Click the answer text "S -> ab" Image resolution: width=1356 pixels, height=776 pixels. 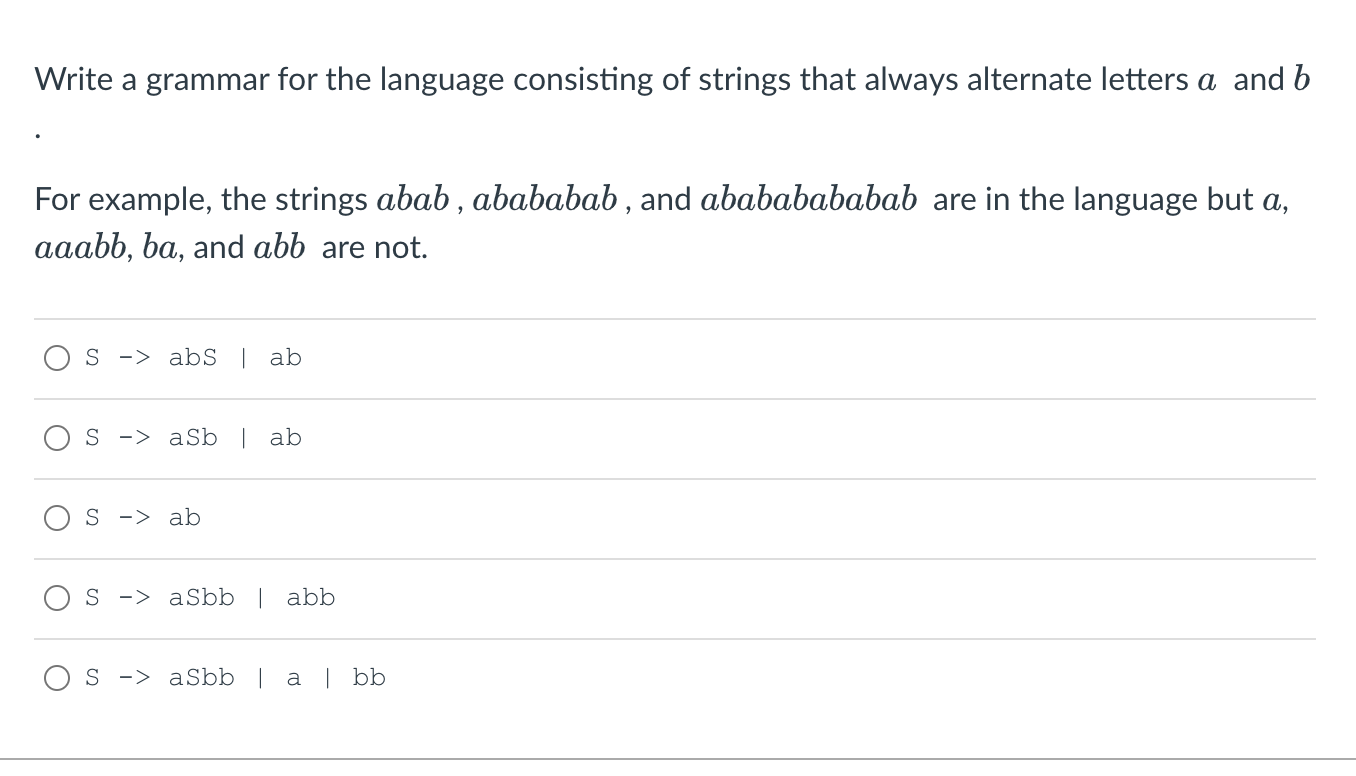click(x=145, y=518)
